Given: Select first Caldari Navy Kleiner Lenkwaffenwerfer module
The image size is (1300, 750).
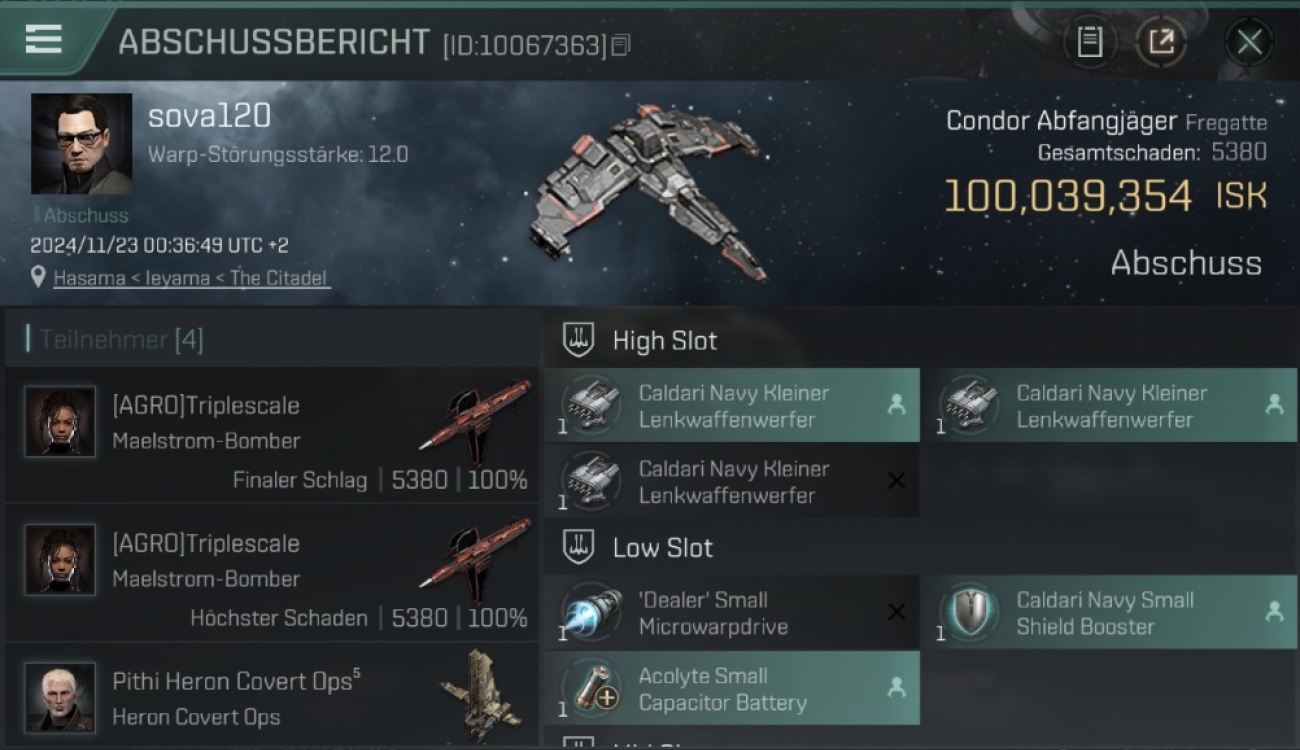Looking at the screenshot, I should point(732,405).
